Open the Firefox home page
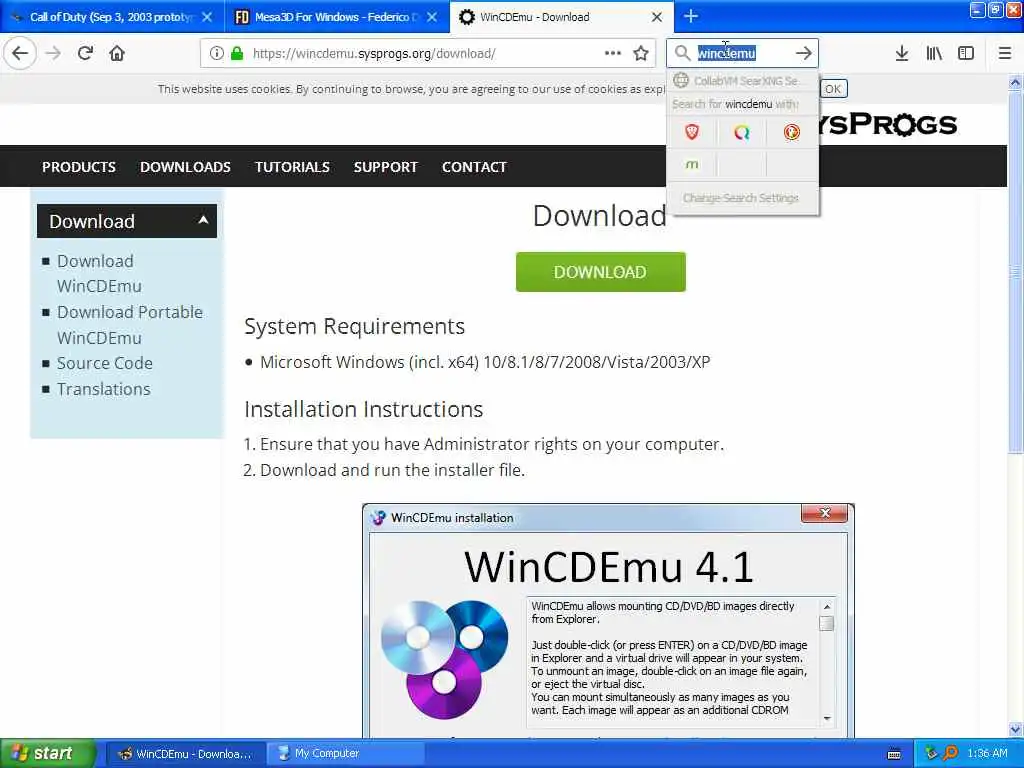The height and width of the screenshot is (768, 1024). tap(117, 53)
